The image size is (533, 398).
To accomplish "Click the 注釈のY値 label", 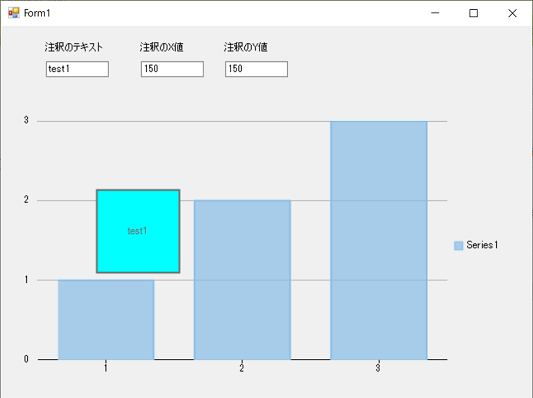I will (245, 47).
